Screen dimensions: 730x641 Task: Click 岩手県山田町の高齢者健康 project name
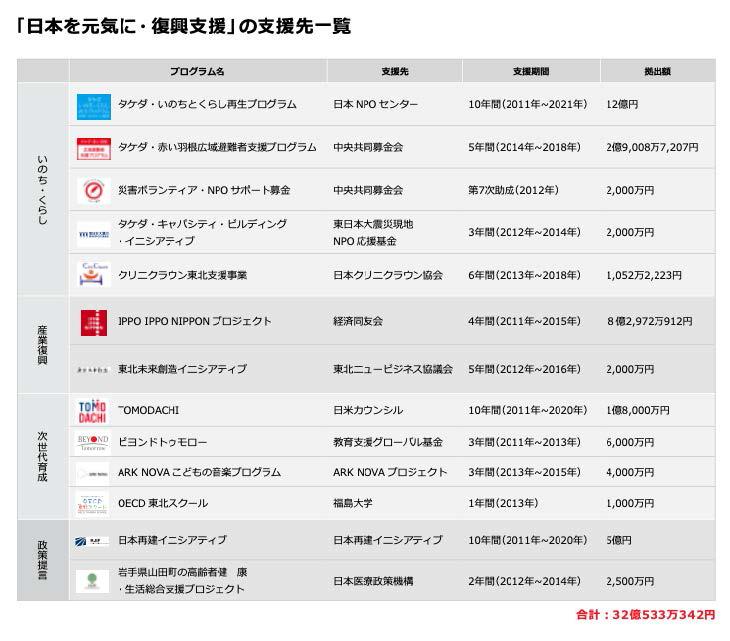click(182, 580)
